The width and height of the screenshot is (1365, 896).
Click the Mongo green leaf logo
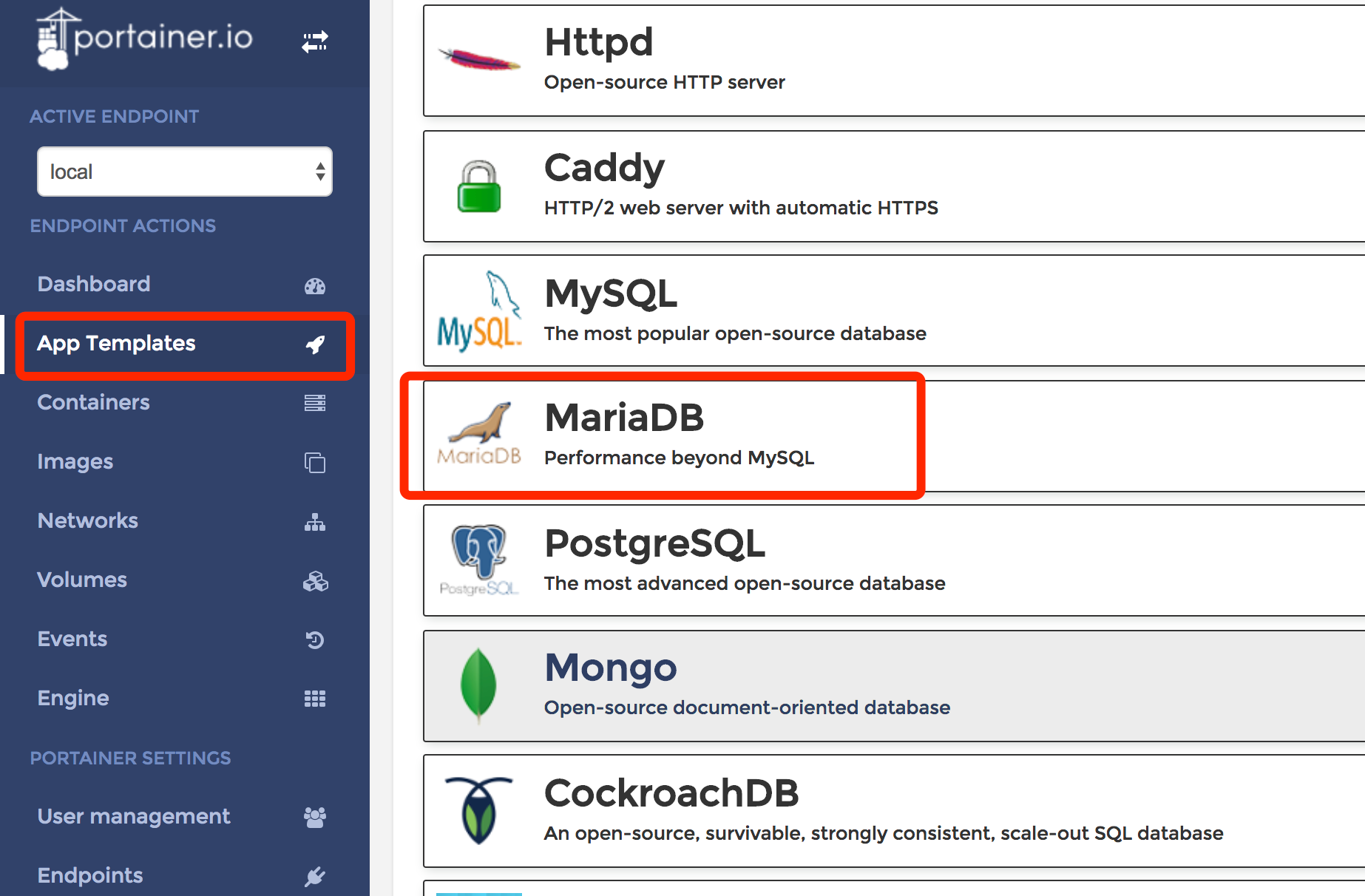coord(478,685)
